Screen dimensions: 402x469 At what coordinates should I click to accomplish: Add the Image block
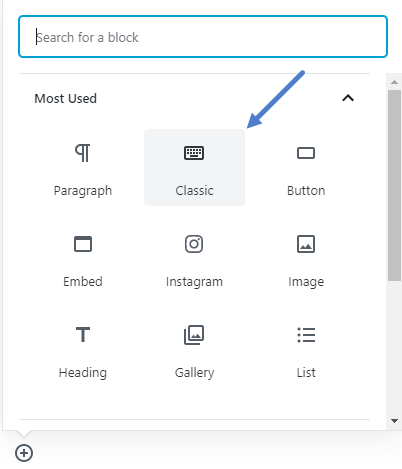pos(306,259)
